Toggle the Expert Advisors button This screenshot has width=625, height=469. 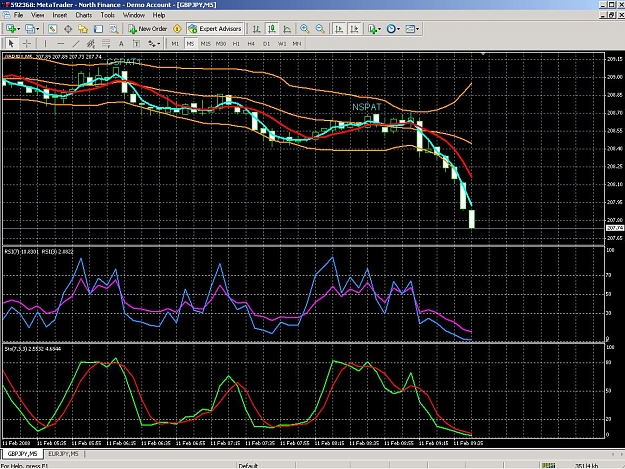pyautogui.click(x=215, y=29)
